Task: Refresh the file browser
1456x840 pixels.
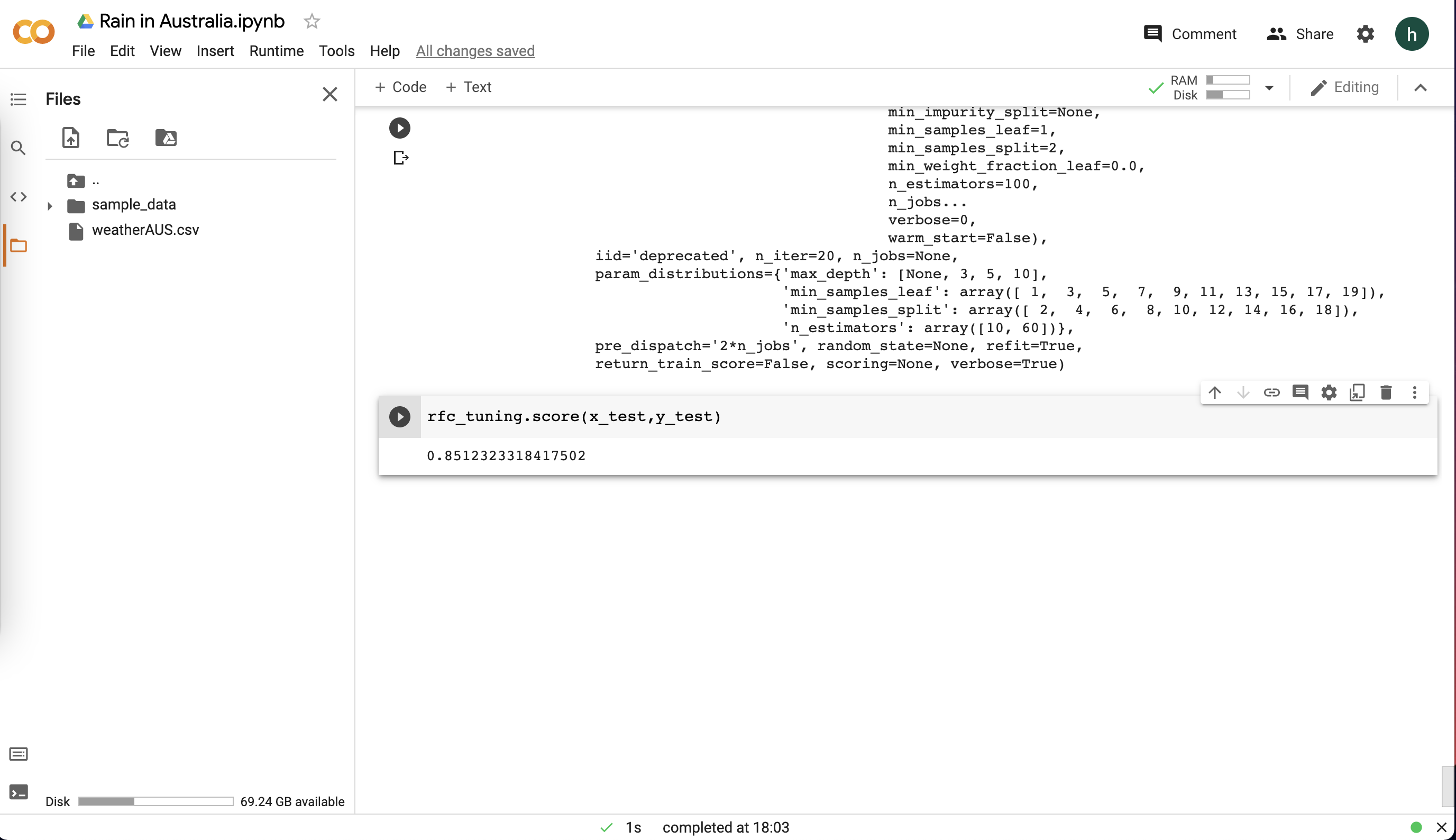Action: coord(117,138)
